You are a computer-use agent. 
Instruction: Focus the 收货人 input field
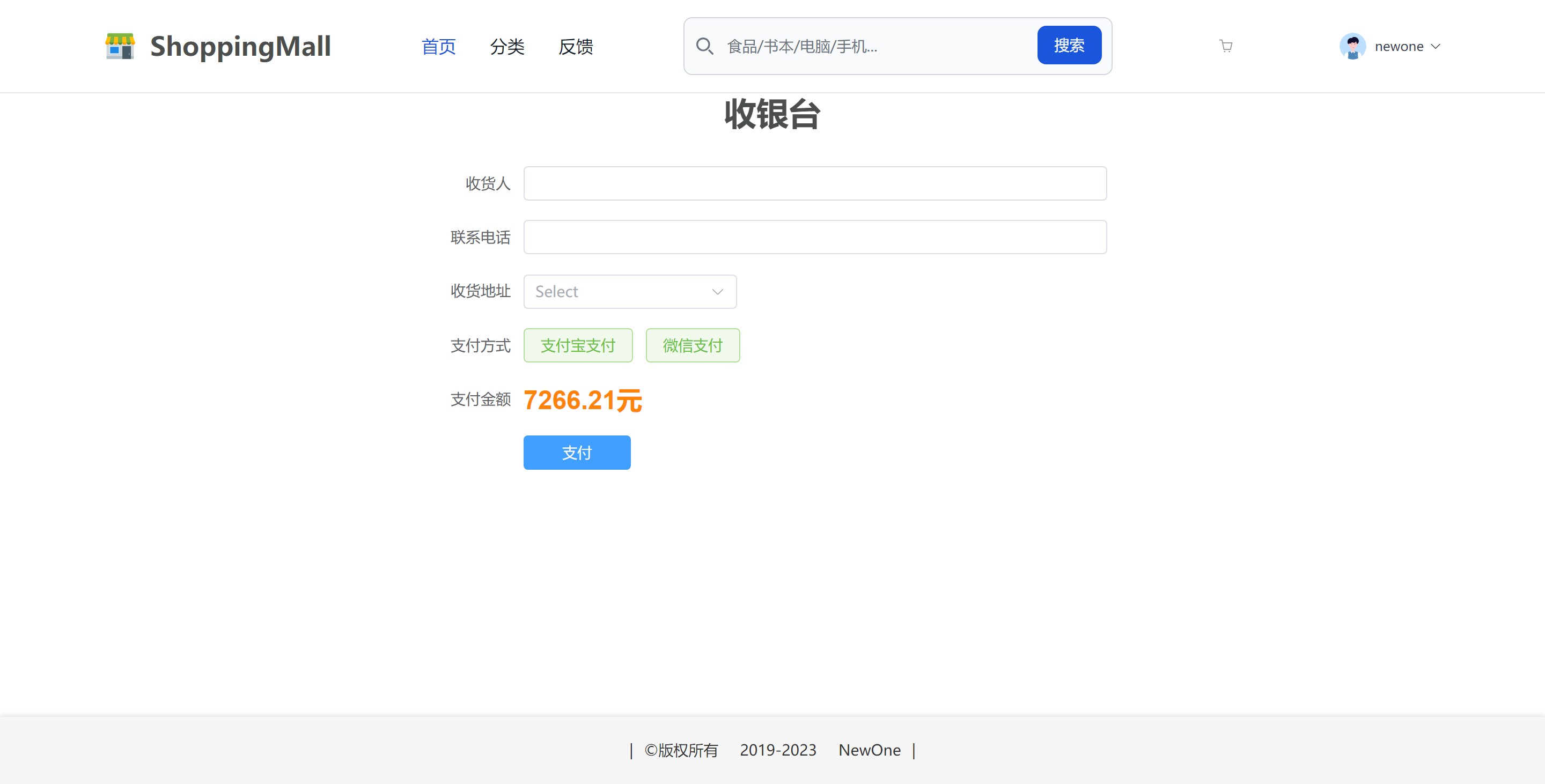(x=814, y=183)
